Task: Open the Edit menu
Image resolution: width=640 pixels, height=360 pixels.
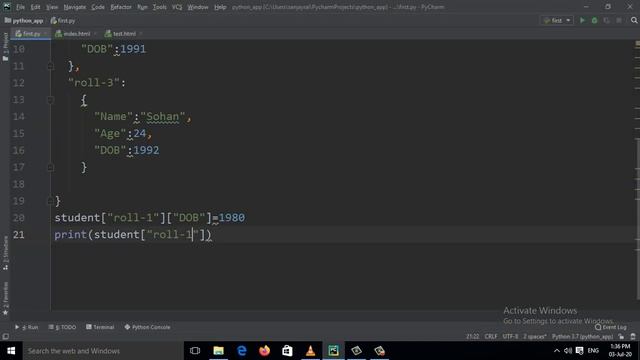Action: pos(36,7)
